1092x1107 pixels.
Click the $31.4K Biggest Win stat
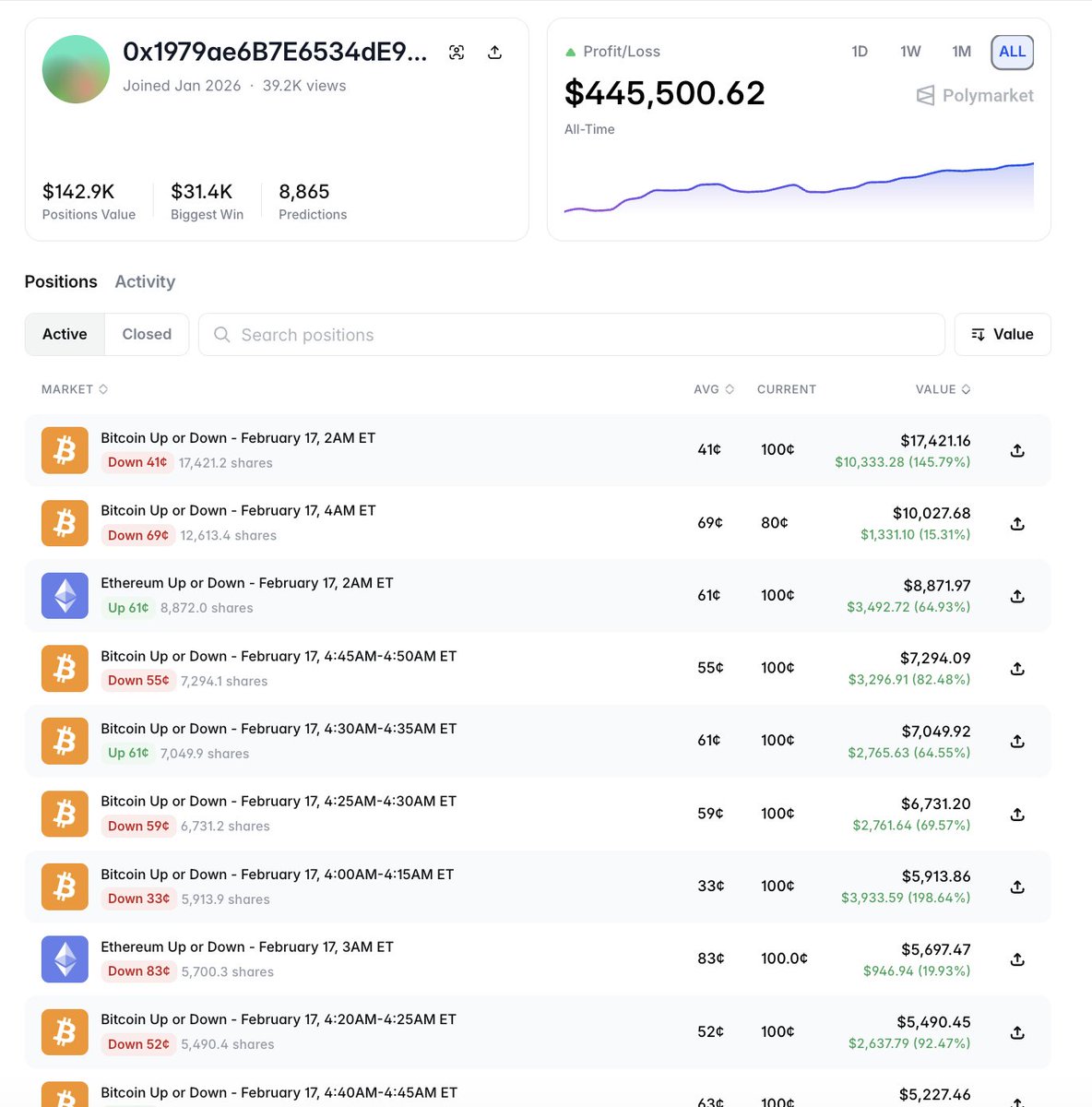(x=208, y=201)
